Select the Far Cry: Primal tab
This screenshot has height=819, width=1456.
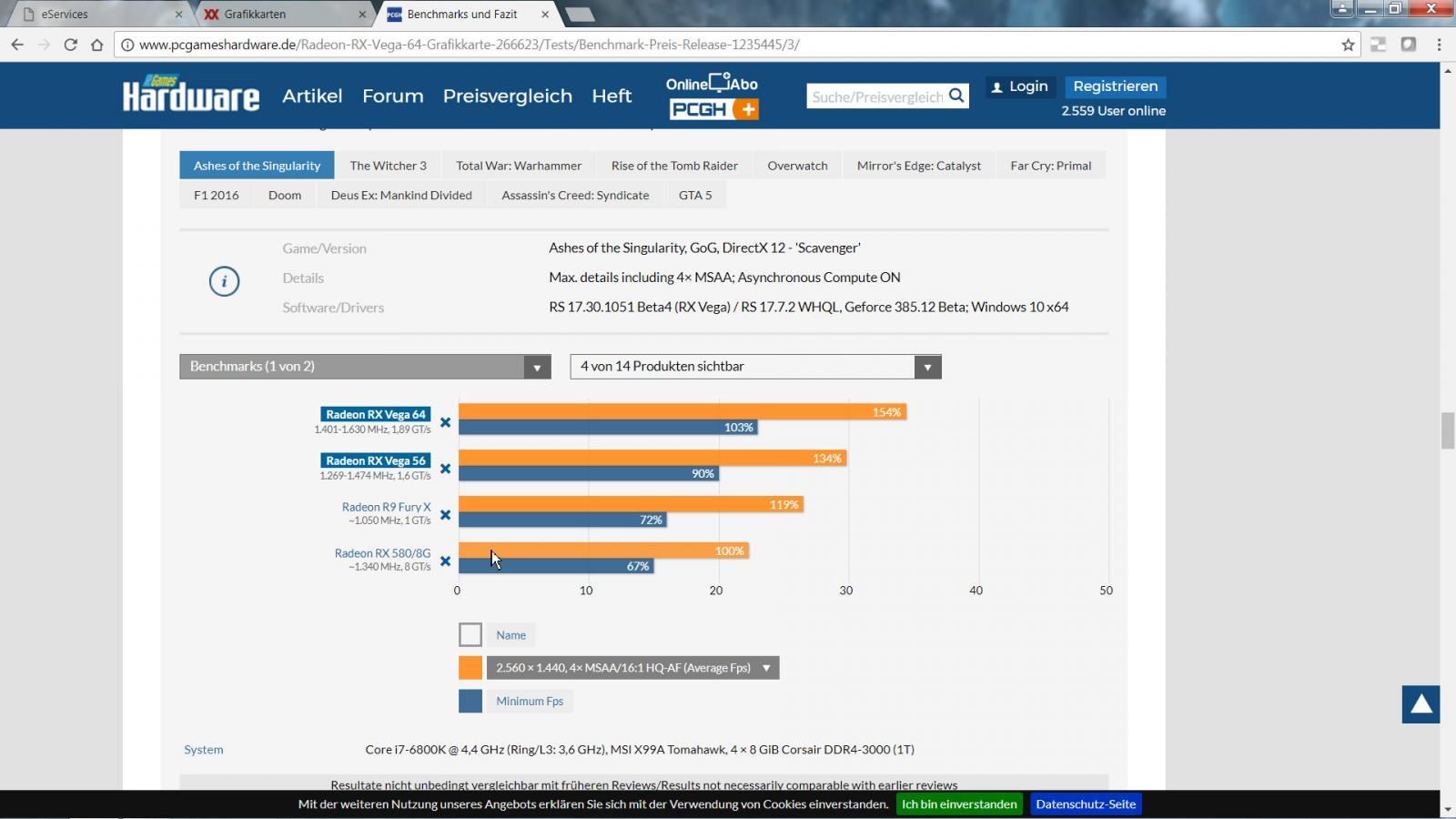point(1051,166)
